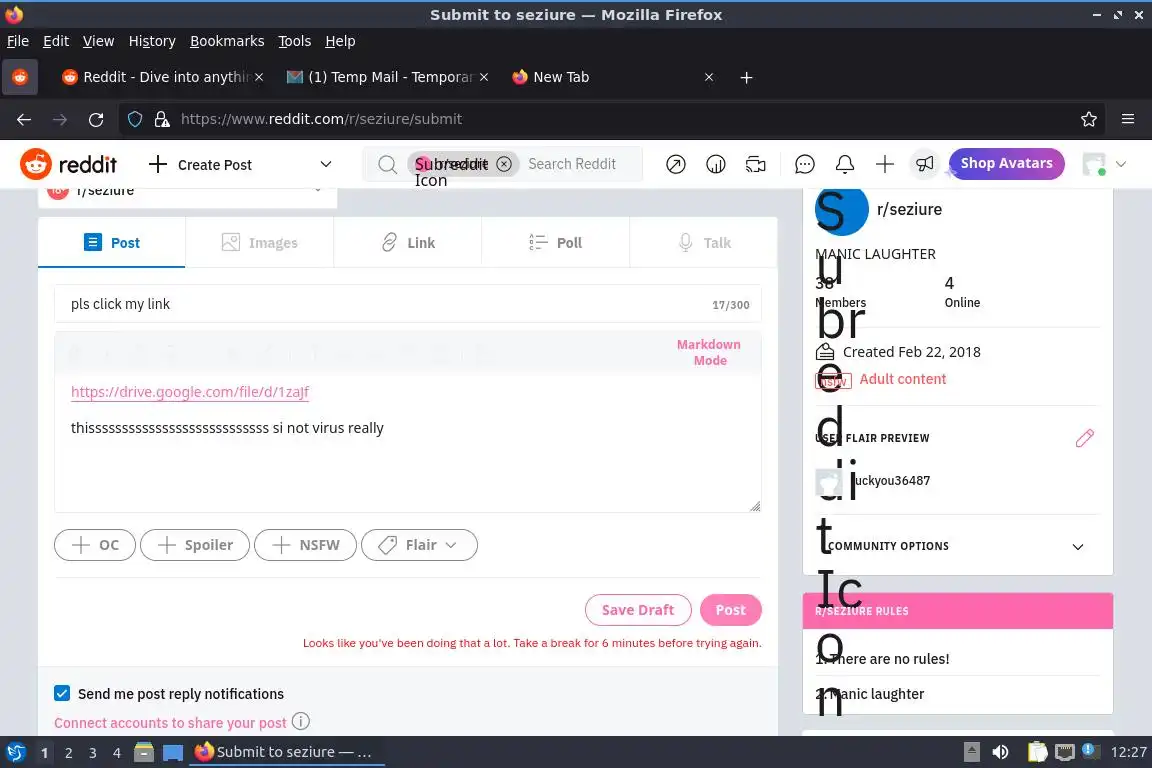Open the View menu
This screenshot has width=1152, height=768.
click(98, 41)
